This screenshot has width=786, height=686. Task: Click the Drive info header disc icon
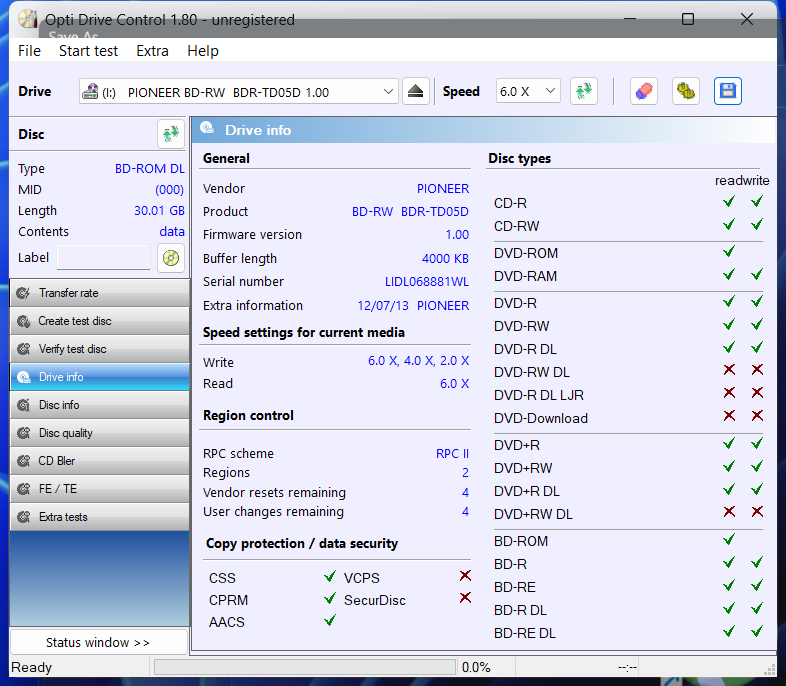[x=207, y=129]
